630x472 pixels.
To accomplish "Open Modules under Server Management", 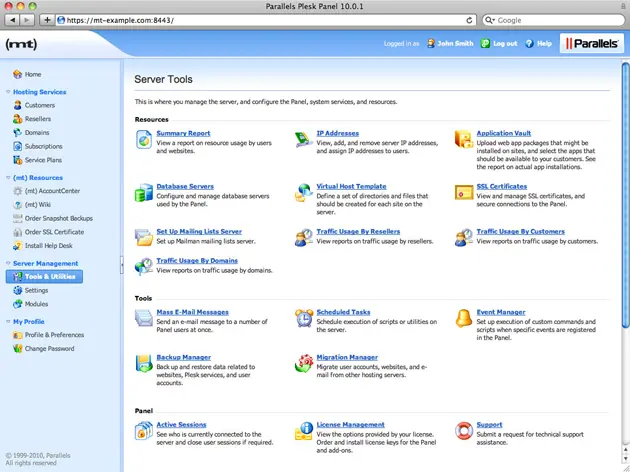I will (x=36, y=304).
